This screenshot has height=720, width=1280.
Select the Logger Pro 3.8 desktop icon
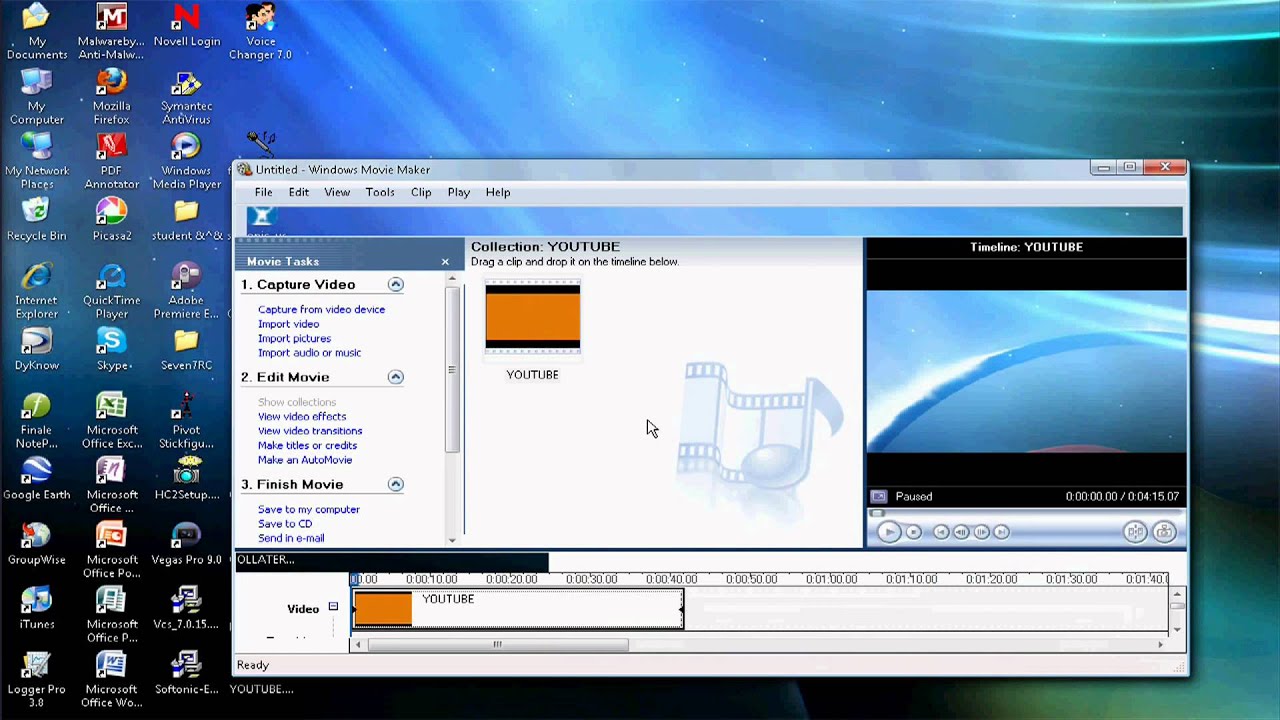pyautogui.click(x=36, y=680)
